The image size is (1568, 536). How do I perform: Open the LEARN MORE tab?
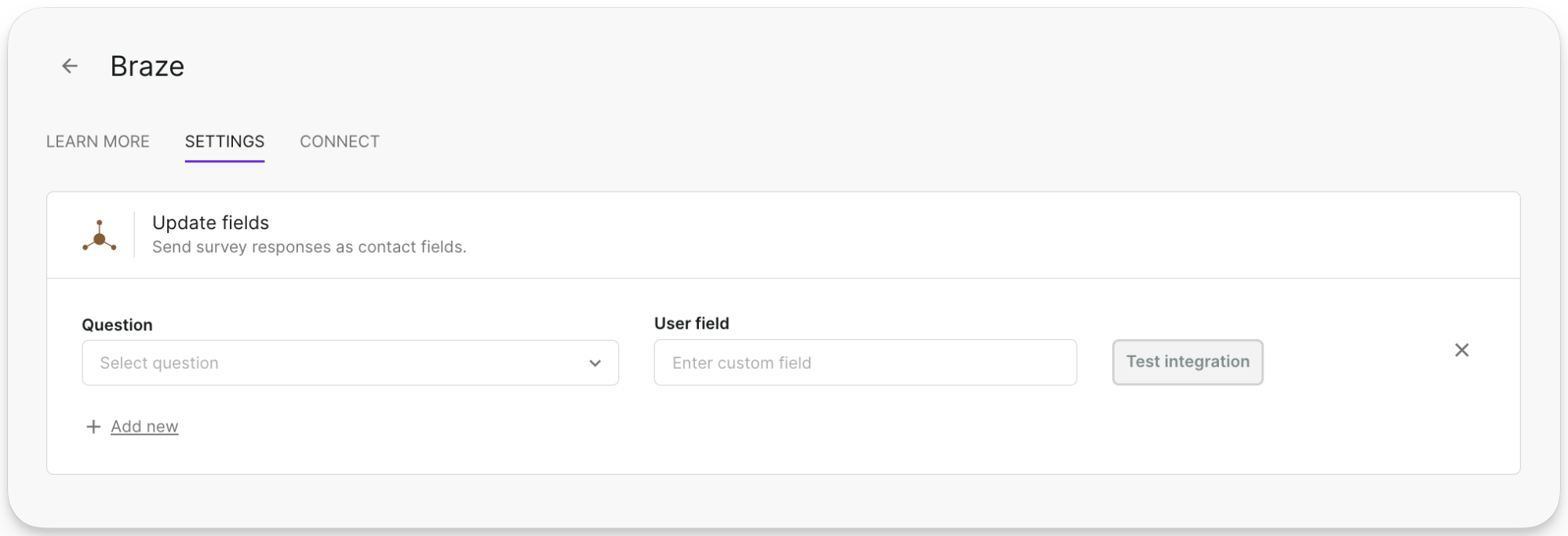(98, 141)
